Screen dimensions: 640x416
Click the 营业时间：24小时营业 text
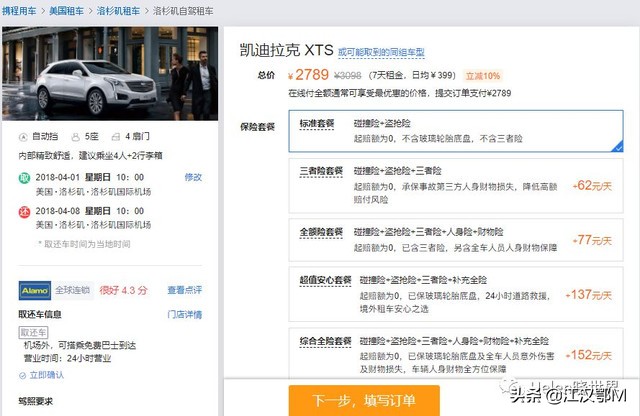tap(67, 358)
